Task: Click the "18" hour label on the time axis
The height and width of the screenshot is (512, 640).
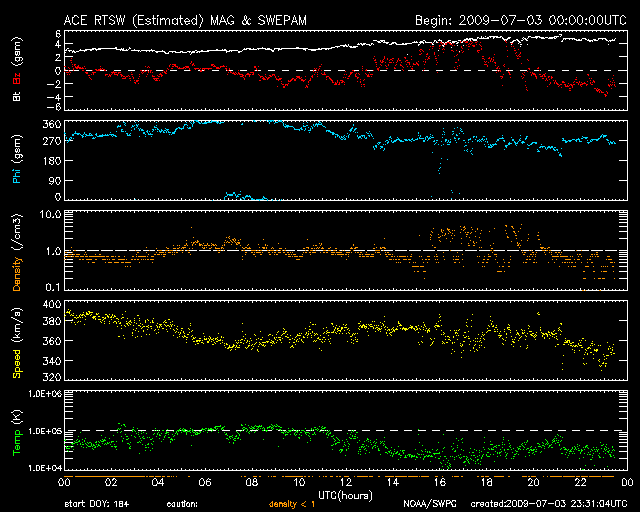Action: (487, 482)
